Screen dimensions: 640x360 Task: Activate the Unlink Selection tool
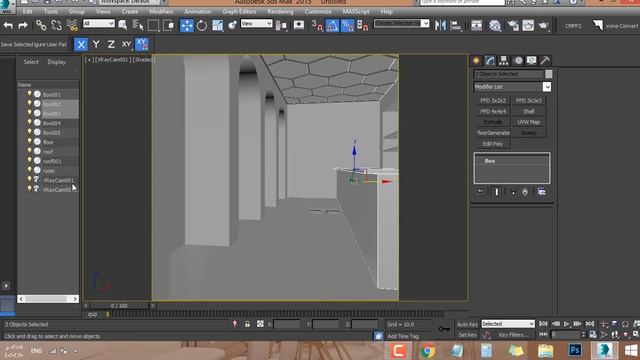pos(56,25)
